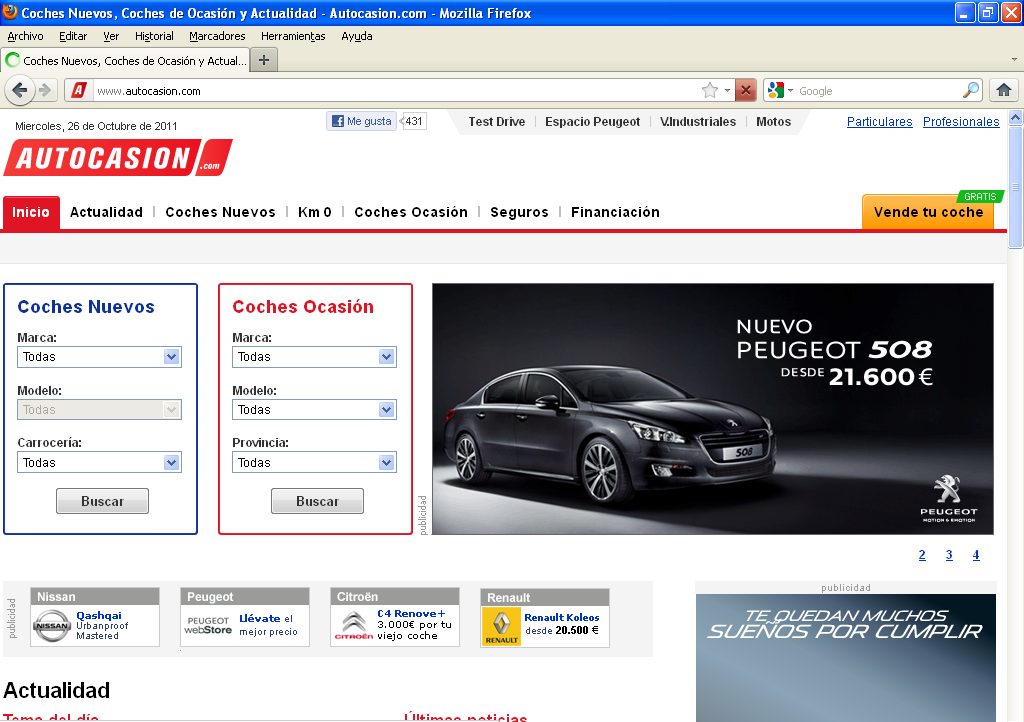
Task: Bookmark this page with the star icon
Action: pyautogui.click(x=710, y=90)
